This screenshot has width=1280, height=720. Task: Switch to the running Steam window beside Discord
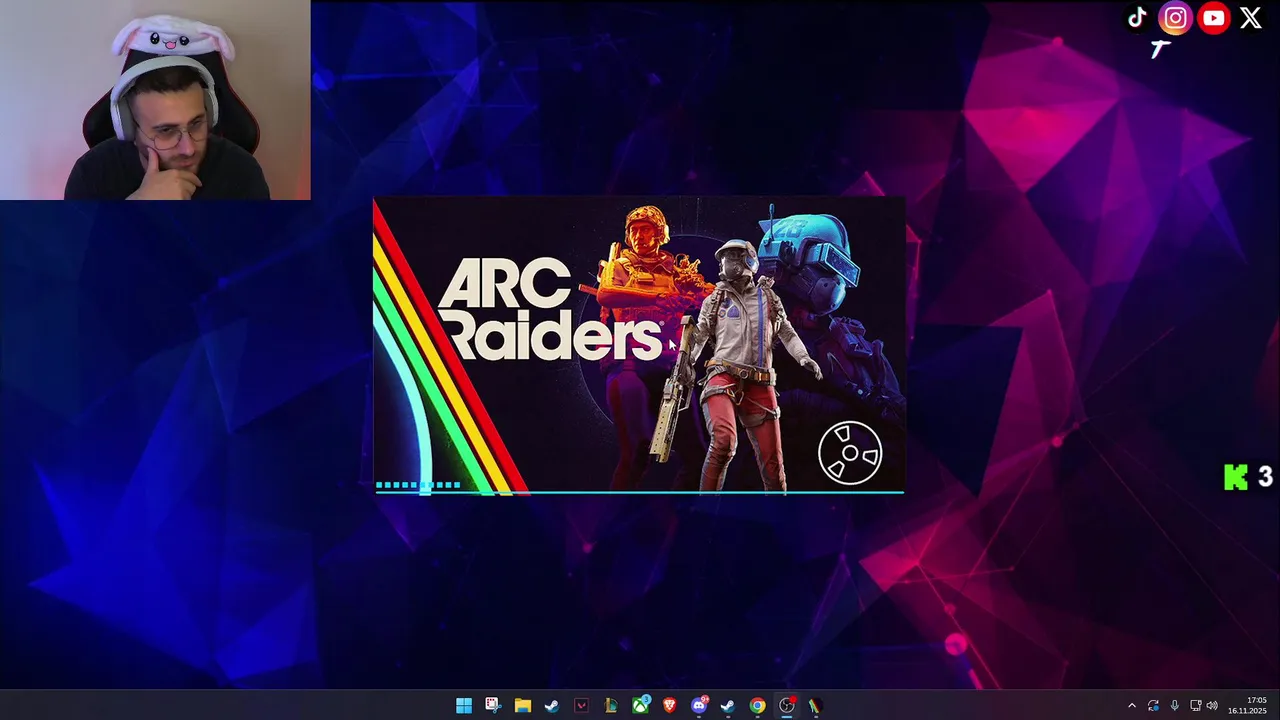pyautogui.click(x=728, y=706)
